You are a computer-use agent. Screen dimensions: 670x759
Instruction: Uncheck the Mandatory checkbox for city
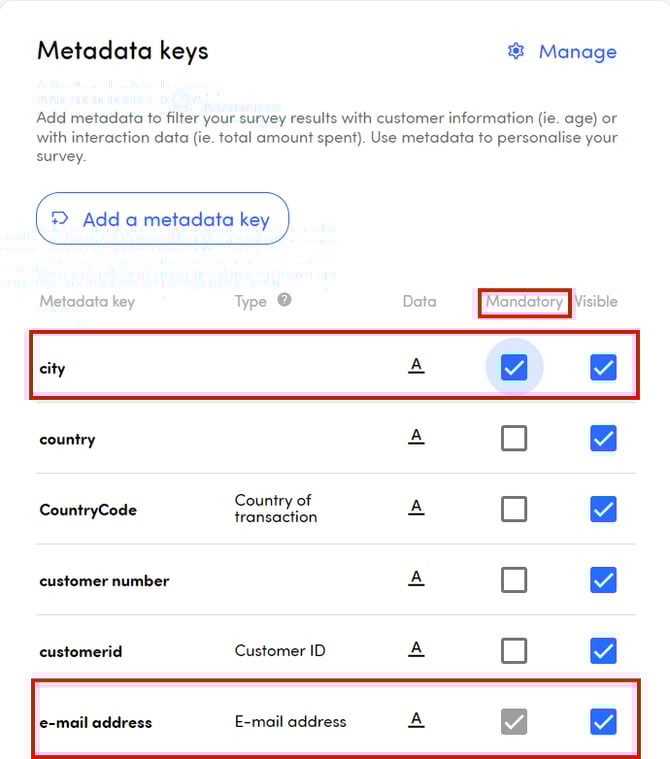pos(514,368)
